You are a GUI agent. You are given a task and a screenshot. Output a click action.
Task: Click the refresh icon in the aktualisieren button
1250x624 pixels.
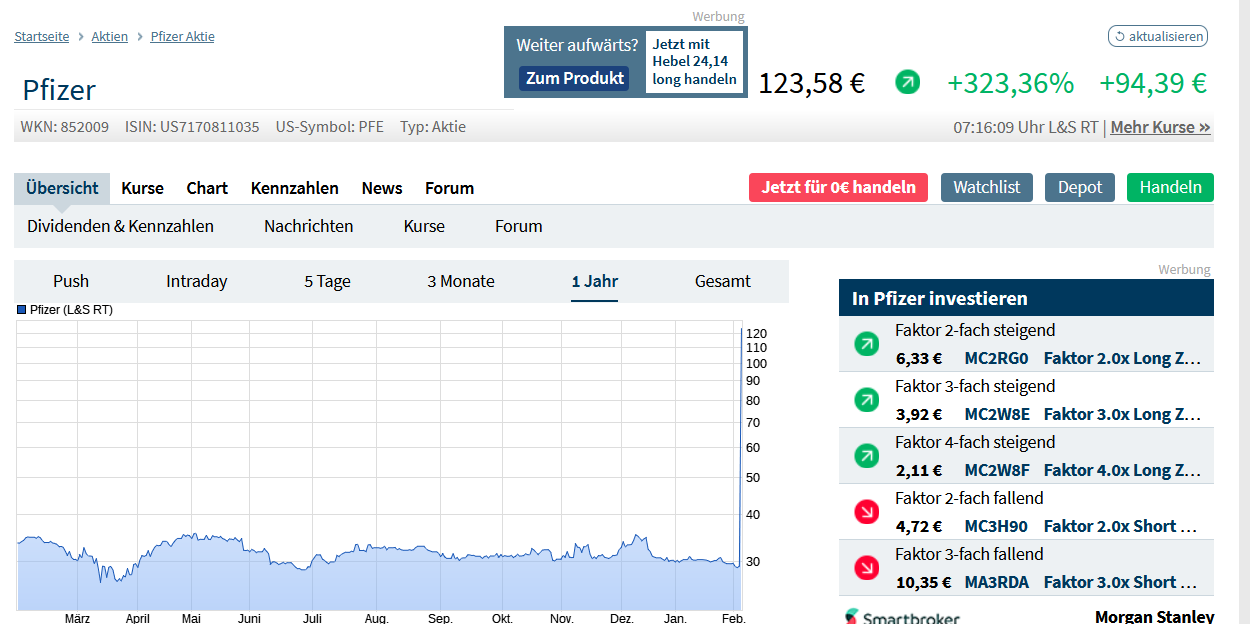tap(1120, 37)
